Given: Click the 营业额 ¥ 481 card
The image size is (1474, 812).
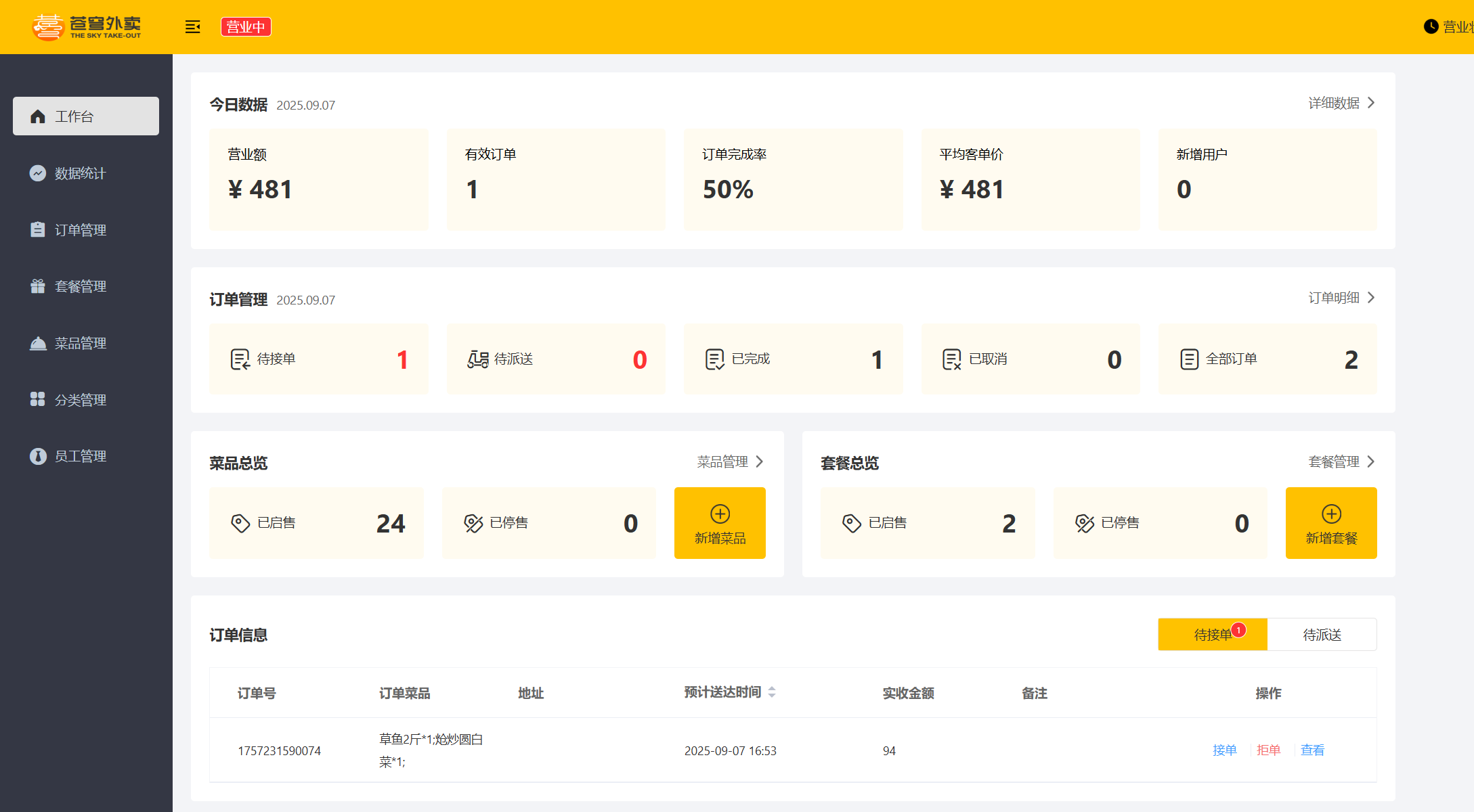Looking at the screenshot, I should (x=319, y=179).
